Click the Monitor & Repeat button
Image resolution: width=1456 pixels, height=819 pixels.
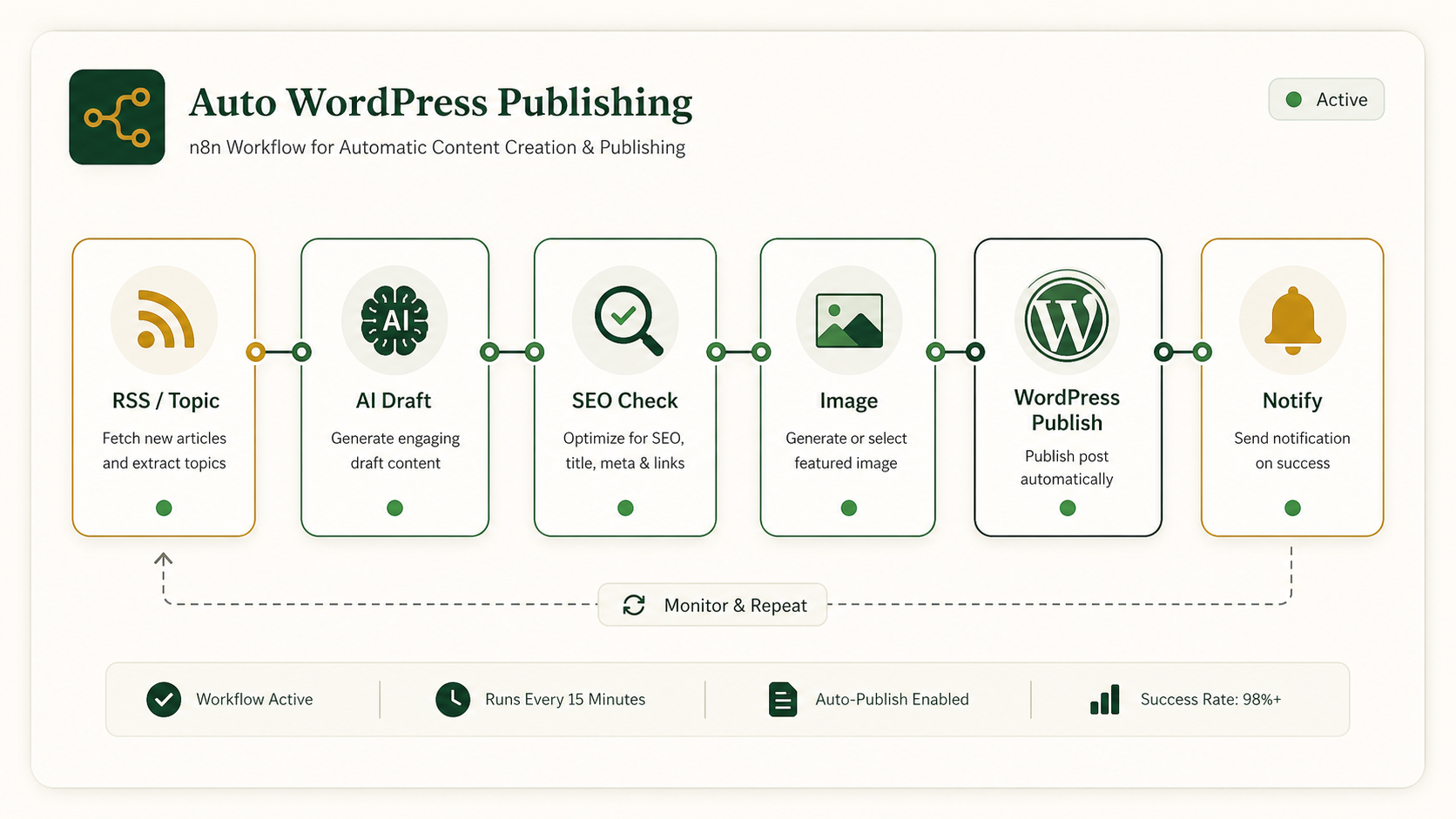click(x=712, y=605)
